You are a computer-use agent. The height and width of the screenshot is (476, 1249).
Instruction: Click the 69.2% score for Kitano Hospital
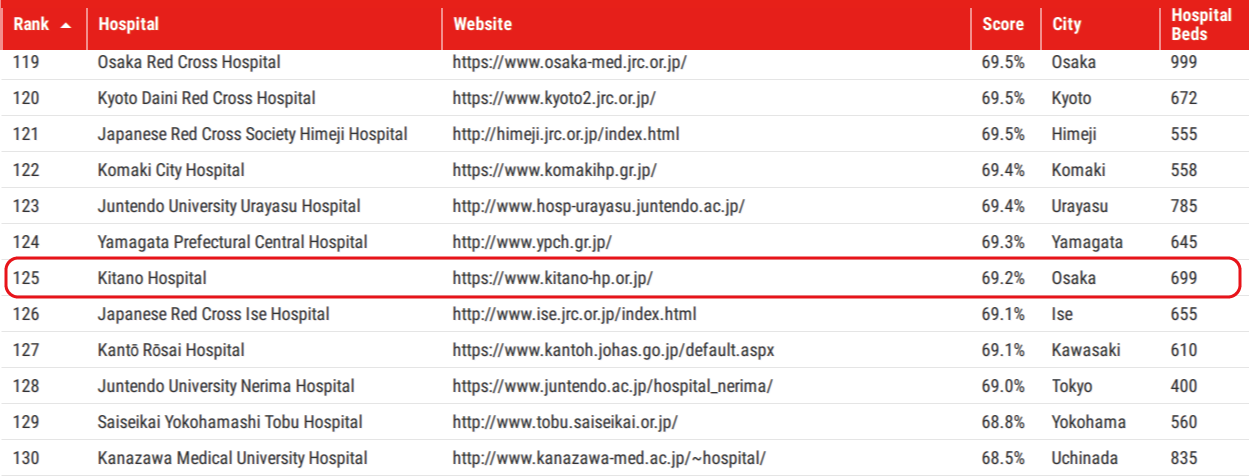[1003, 278]
